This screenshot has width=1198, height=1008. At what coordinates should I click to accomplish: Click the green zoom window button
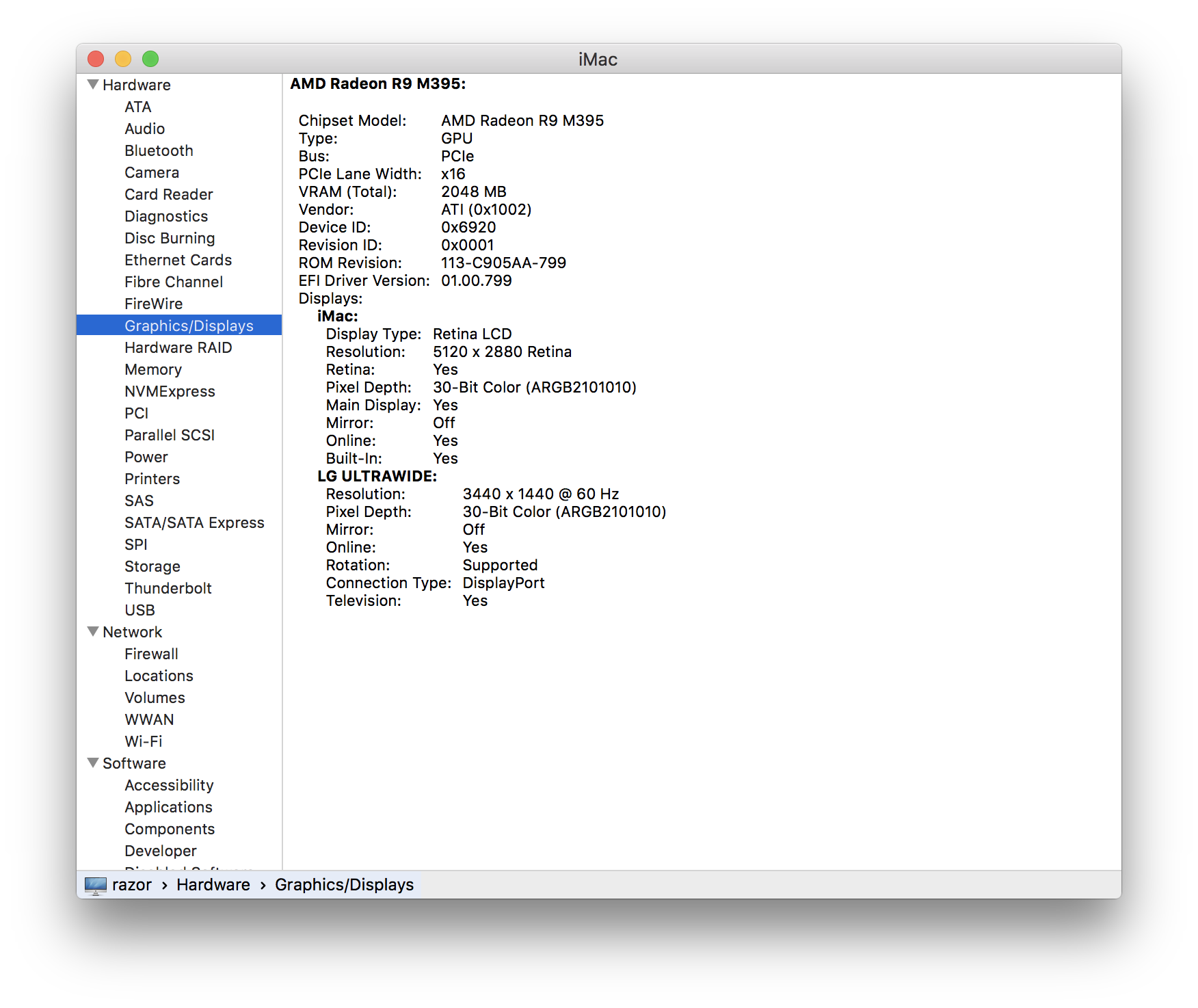(150, 59)
